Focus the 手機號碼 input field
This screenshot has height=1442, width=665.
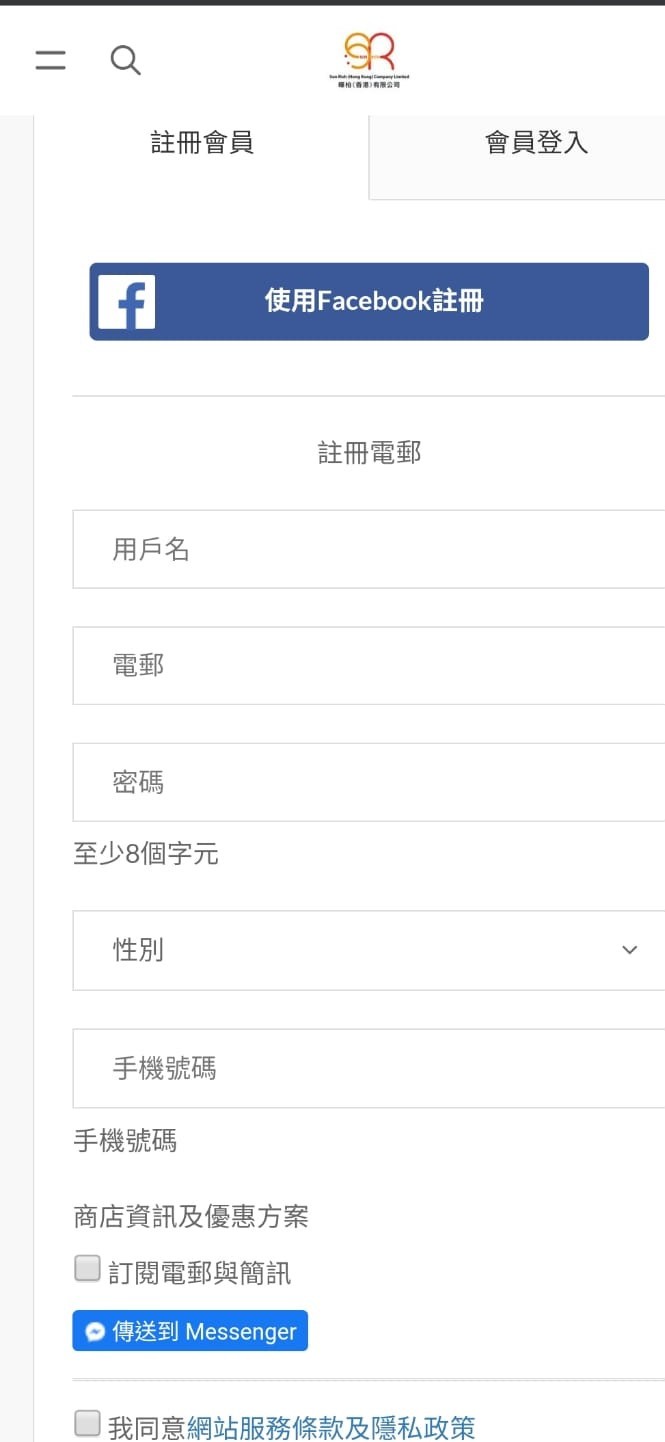click(x=369, y=1068)
